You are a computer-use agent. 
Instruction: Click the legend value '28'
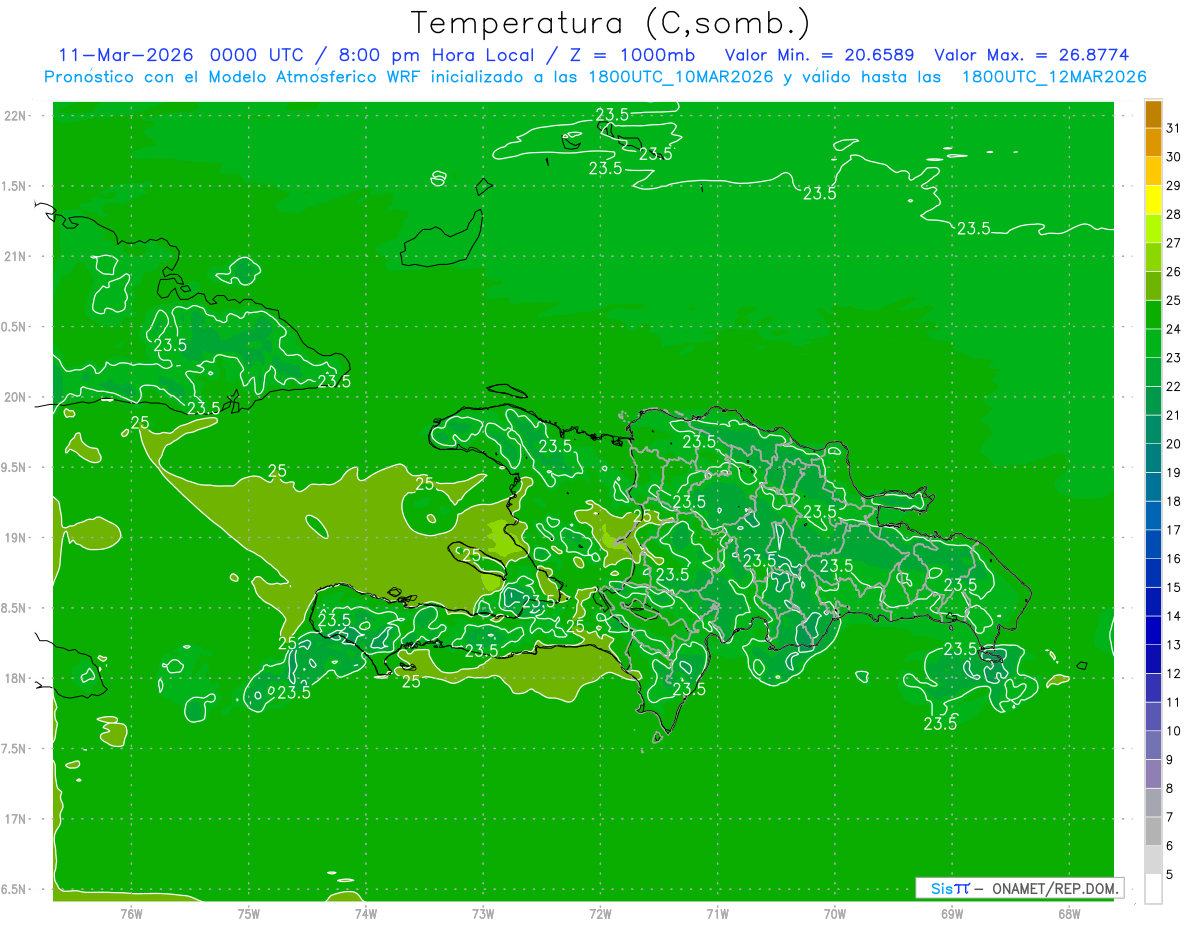pos(1174,214)
